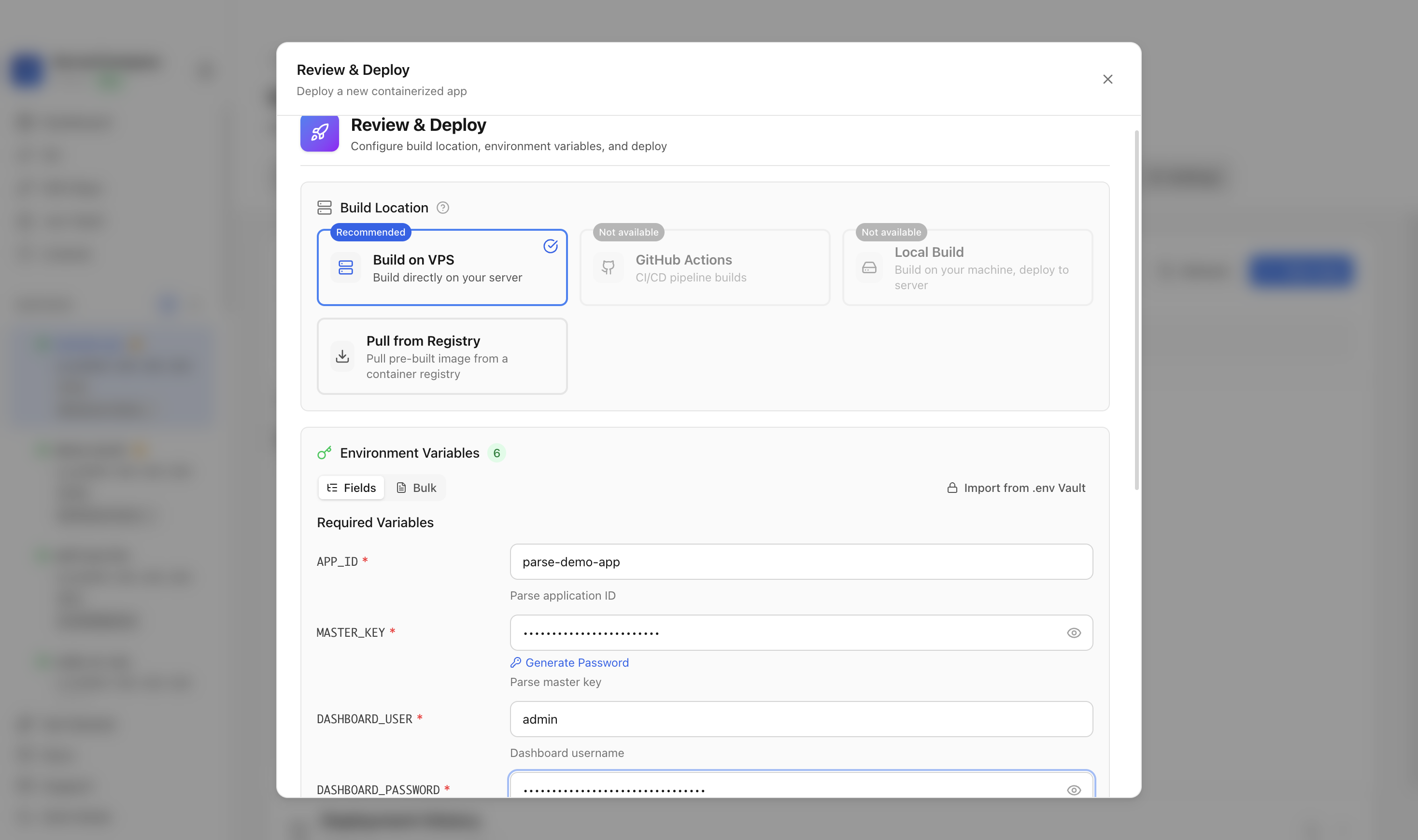This screenshot has width=1418, height=840.
Task: Click the 'Deploy a new containerized app' subtitle
Action: click(x=382, y=91)
